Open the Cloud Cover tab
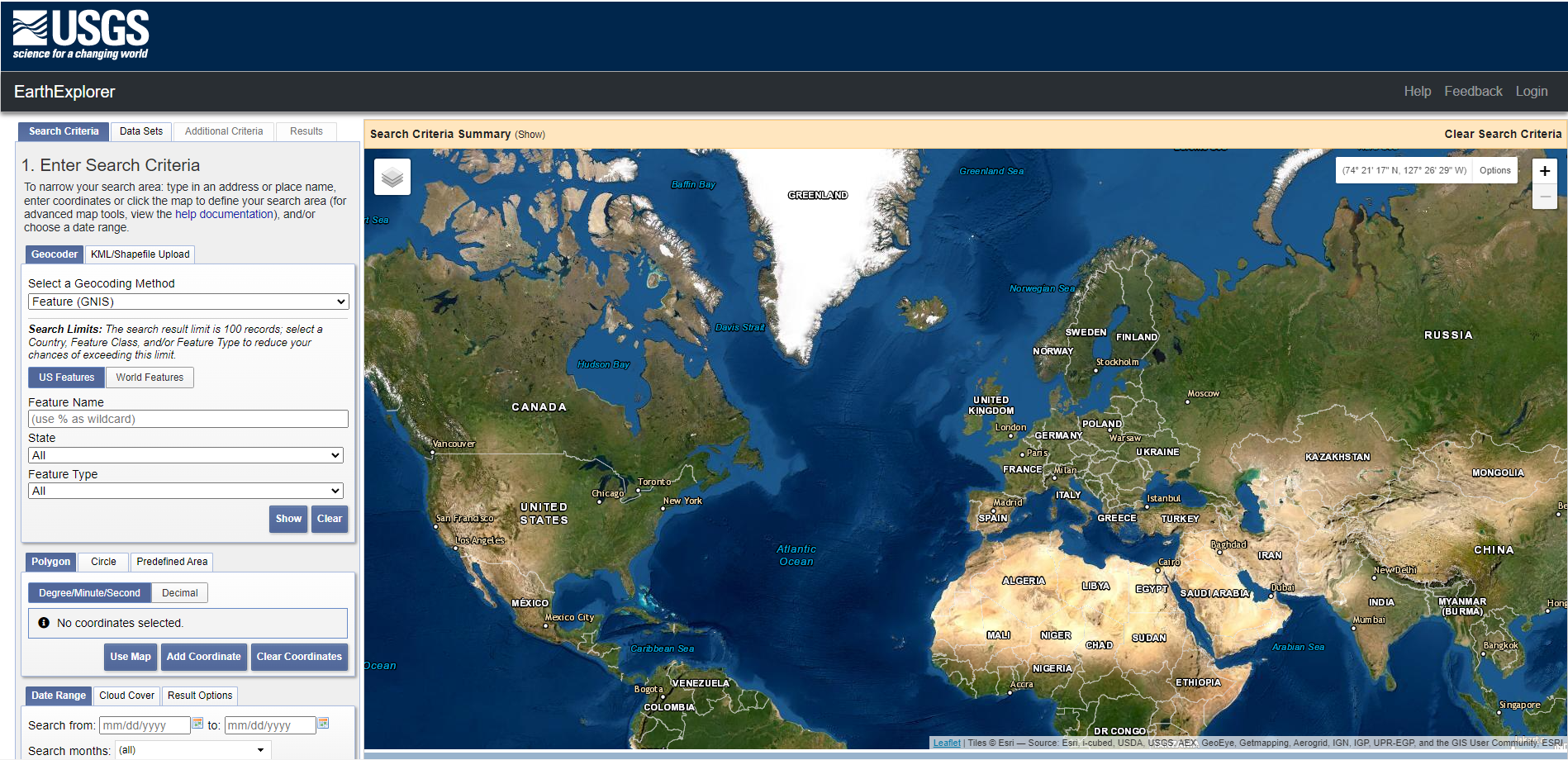This screenshot has width=1568, height=760. point(126,695)
